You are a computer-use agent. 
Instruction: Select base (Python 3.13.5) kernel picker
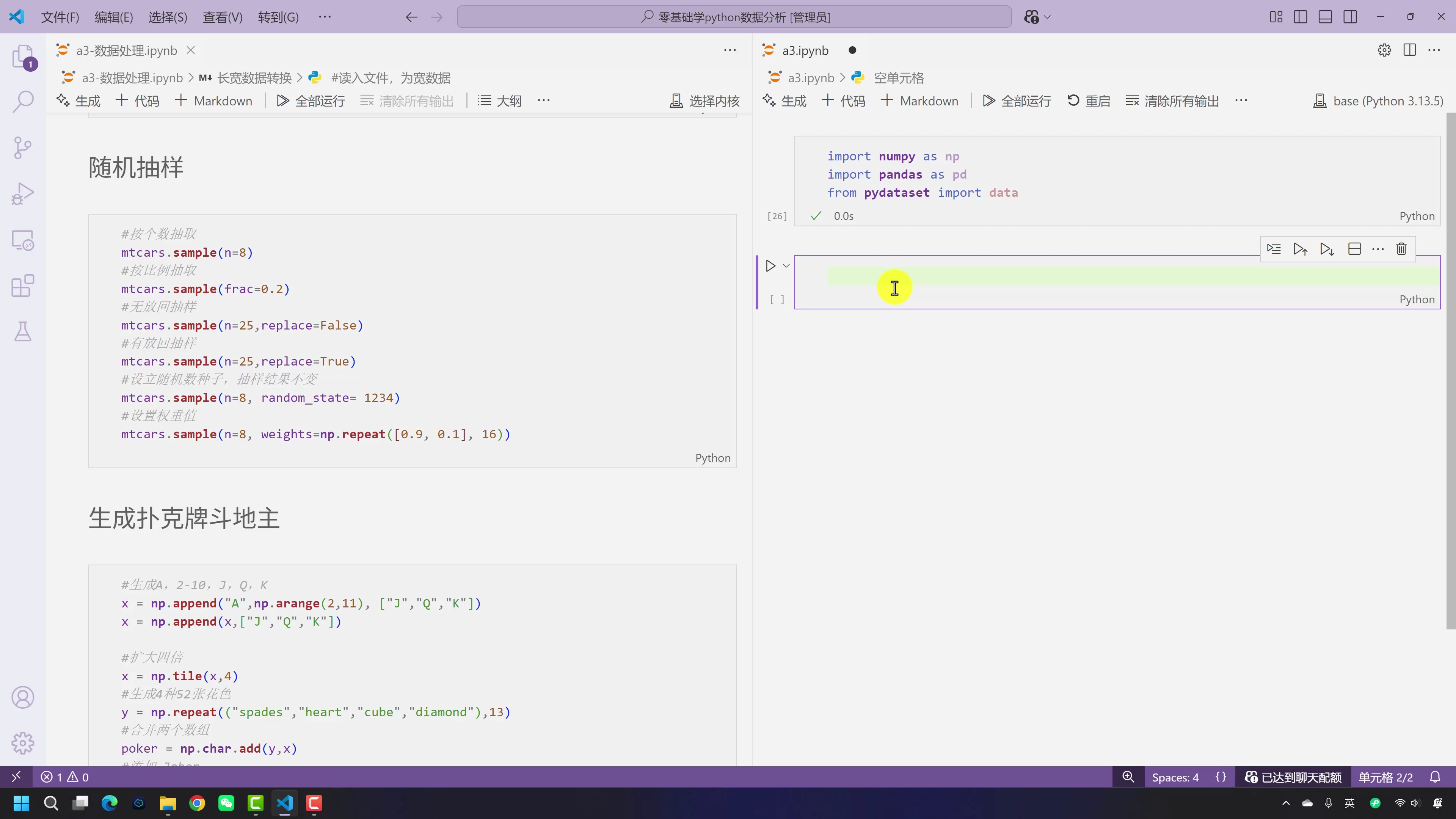[1378, 101]
